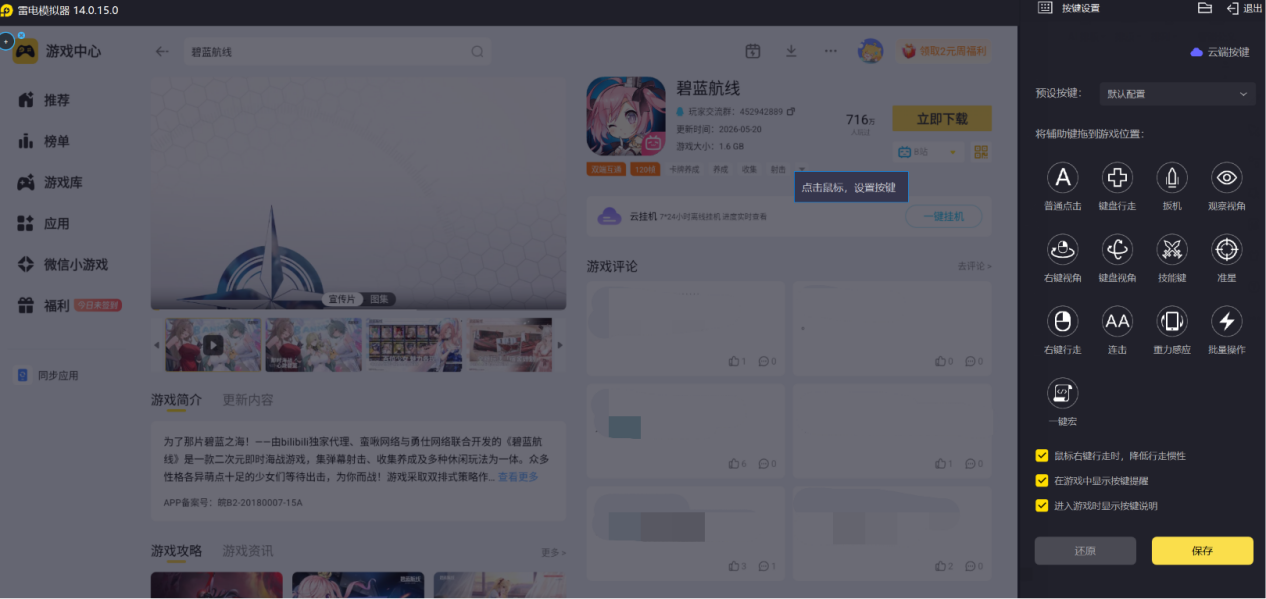Screen dimensions: 1266x599
Task: Click the magnifier search icon
Action: pyautogui.click(x=477, y=52)
